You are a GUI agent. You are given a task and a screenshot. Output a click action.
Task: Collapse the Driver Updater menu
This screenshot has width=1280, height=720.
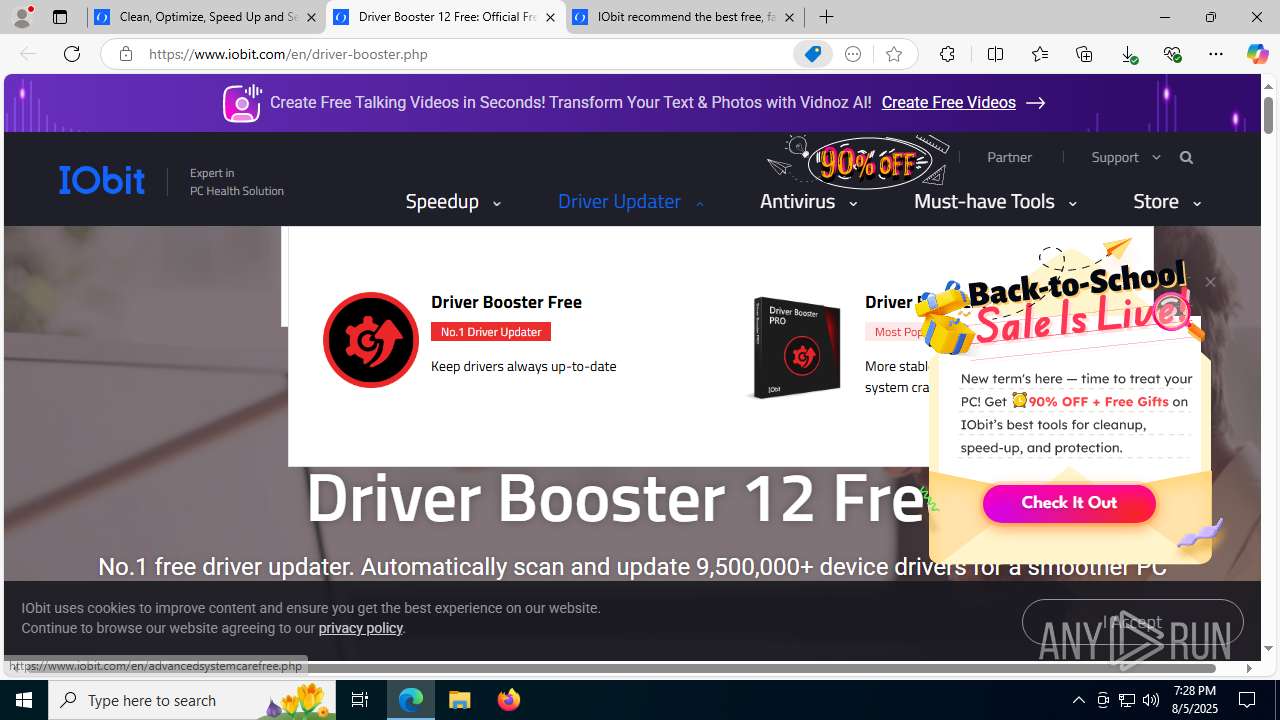(631, 201)
